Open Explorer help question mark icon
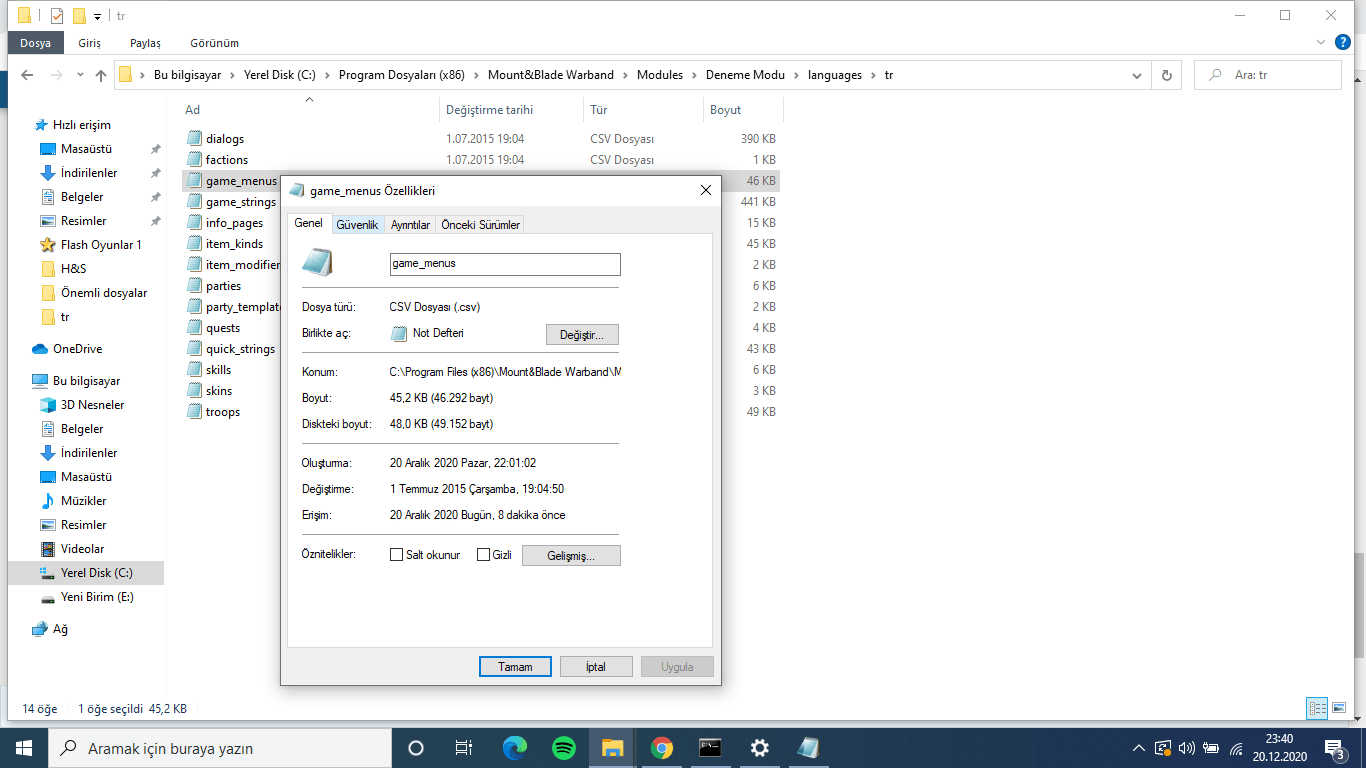The height and width of the screenshot is (768, 1366). (1343, 42)
